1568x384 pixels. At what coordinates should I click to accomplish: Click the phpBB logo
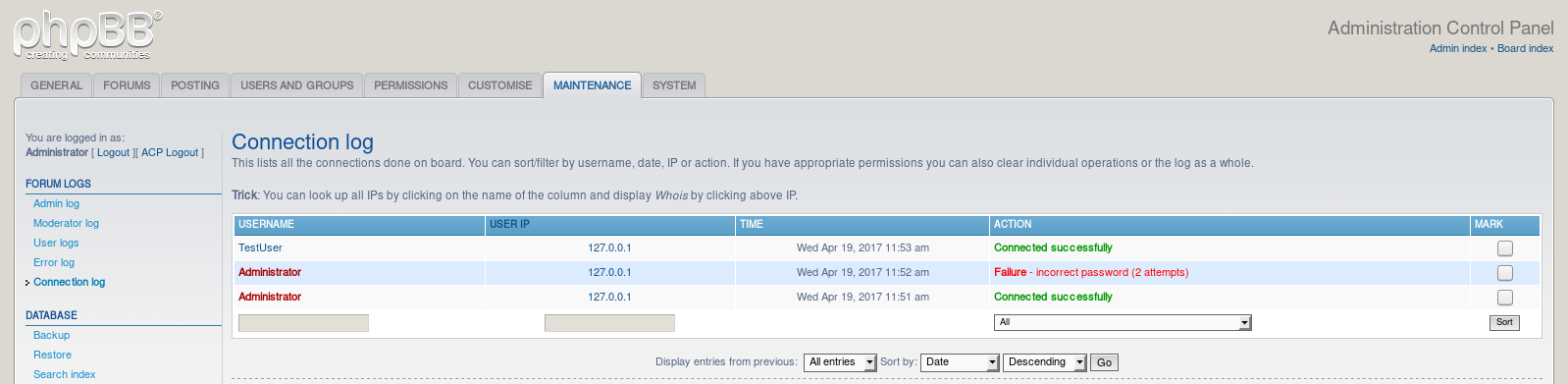coord(87,35)
